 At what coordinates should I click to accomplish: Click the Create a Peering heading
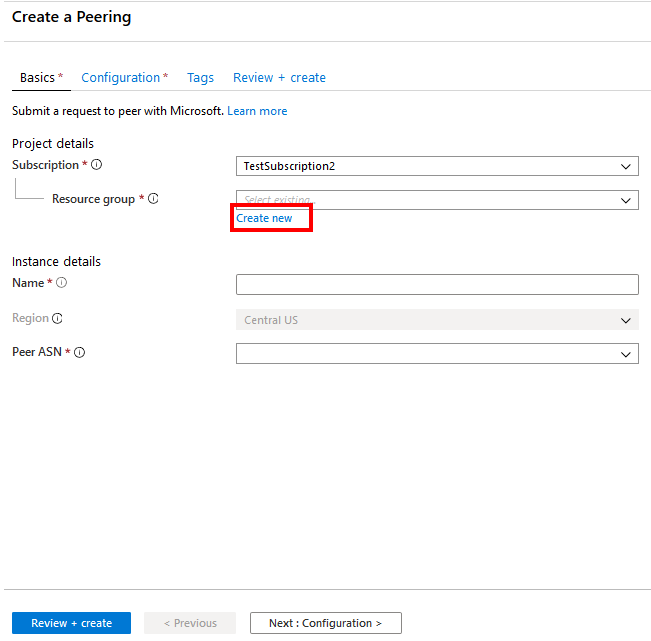point(71,17)
